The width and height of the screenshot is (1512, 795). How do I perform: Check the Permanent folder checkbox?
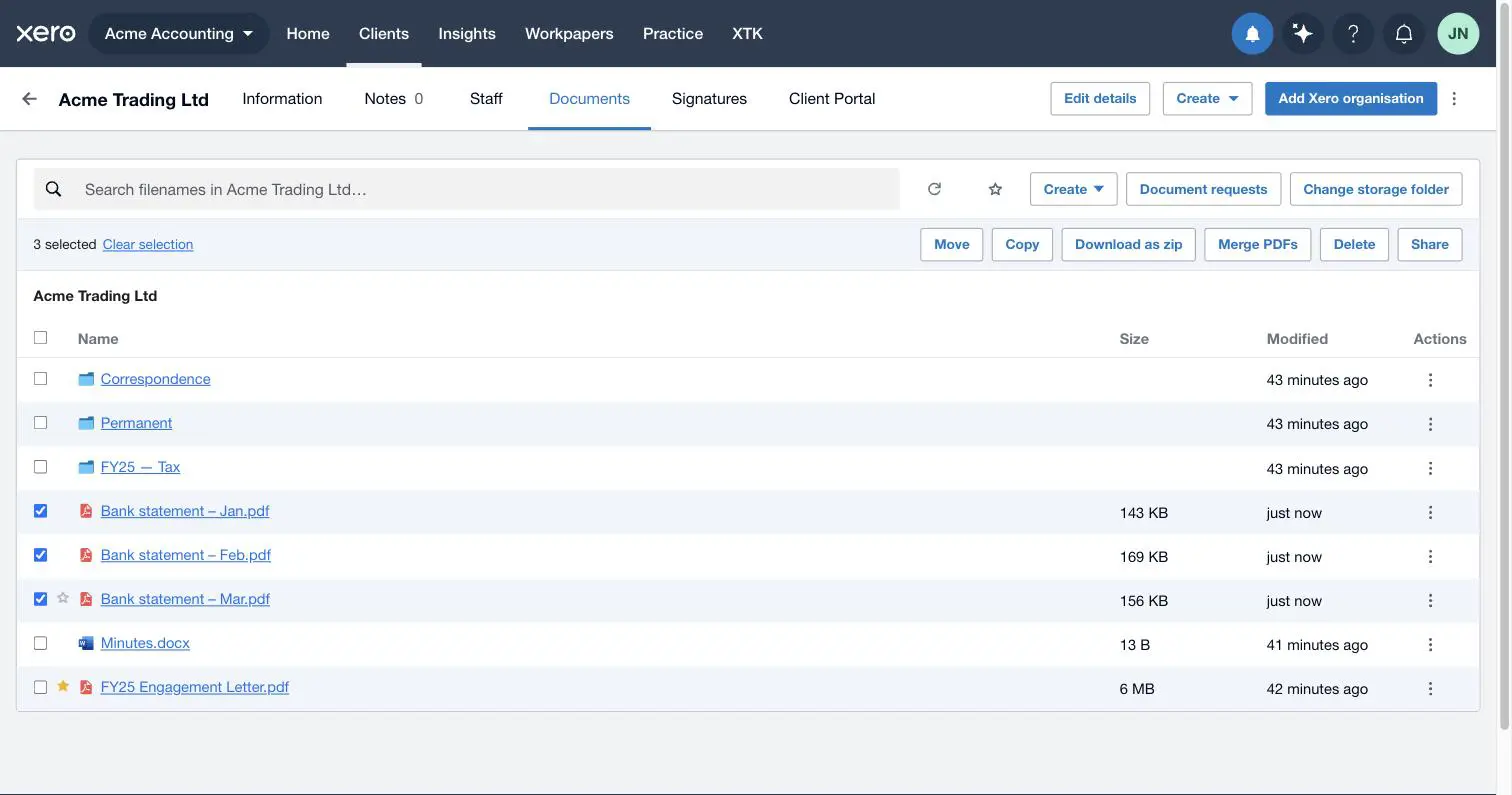tap(40, 422)
